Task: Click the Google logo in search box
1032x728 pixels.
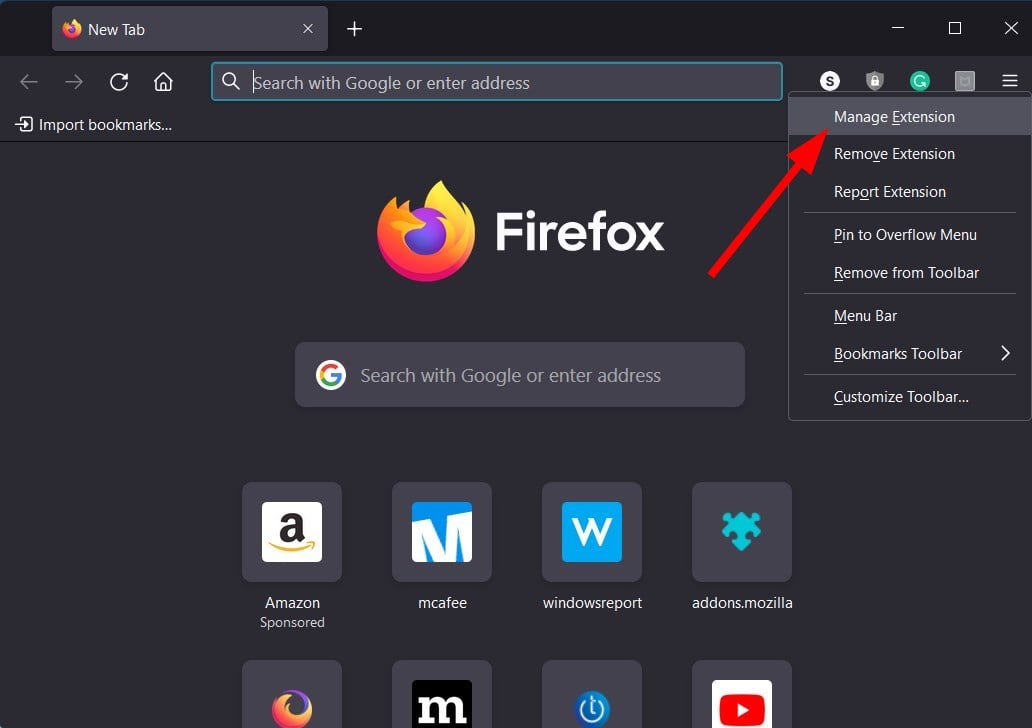Action: pyautogui.click(x=330, y=375)
